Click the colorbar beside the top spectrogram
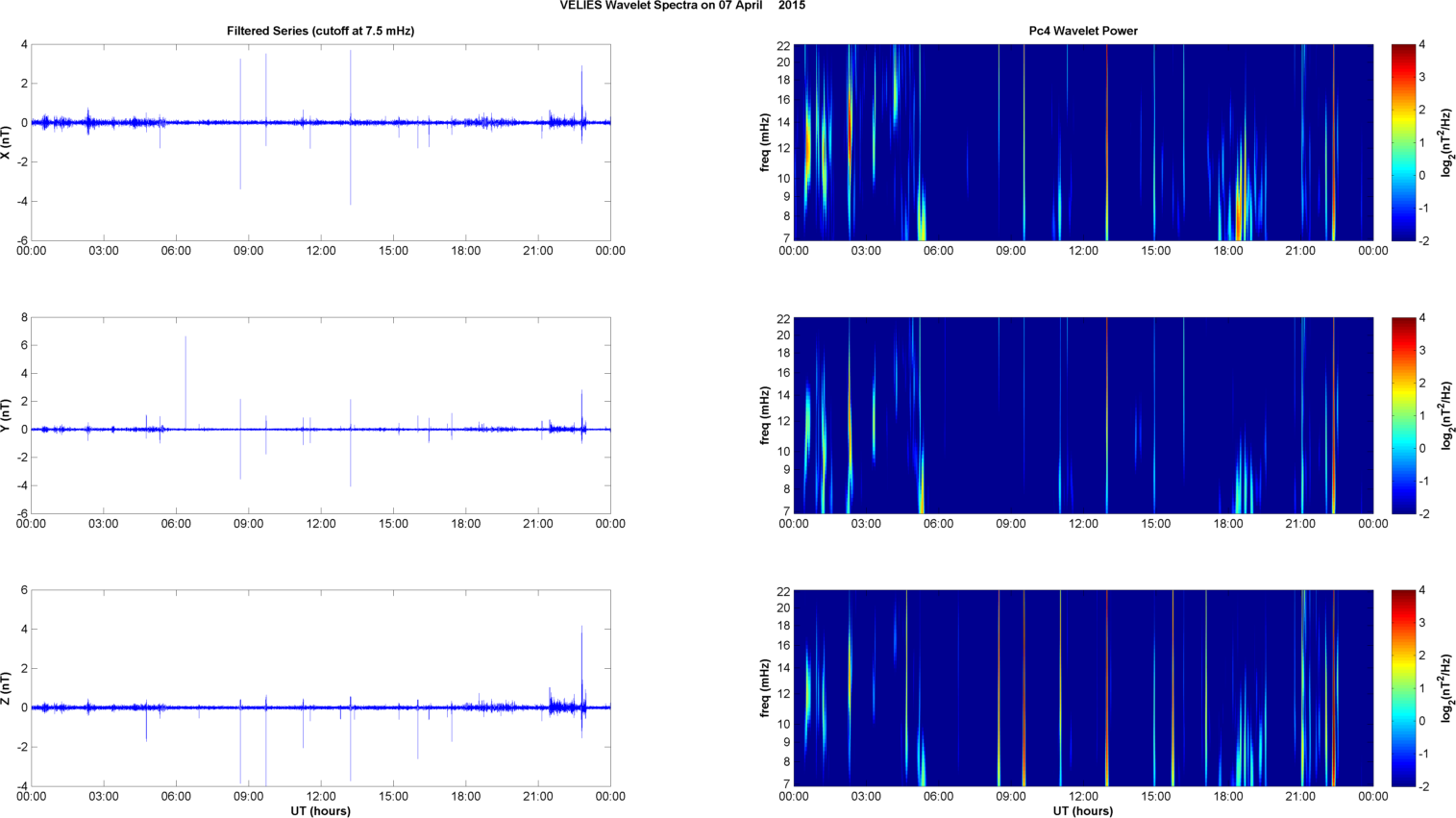This screenshot has width=1456, height=818. (1403, 142)
